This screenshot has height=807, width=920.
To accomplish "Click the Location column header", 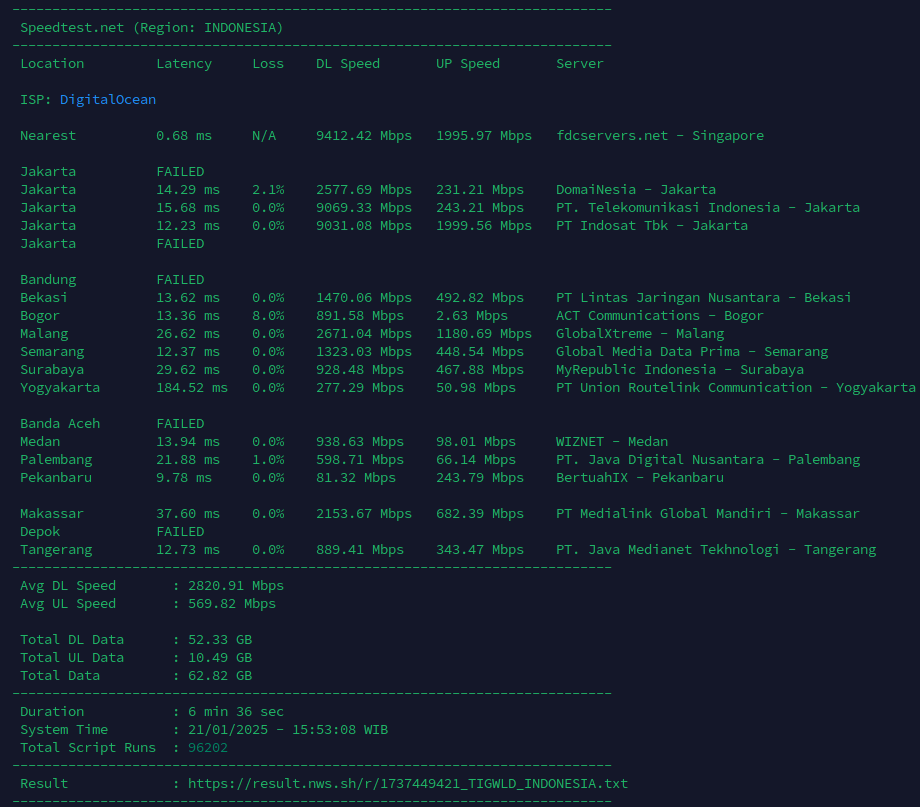I will coord(52,63).
